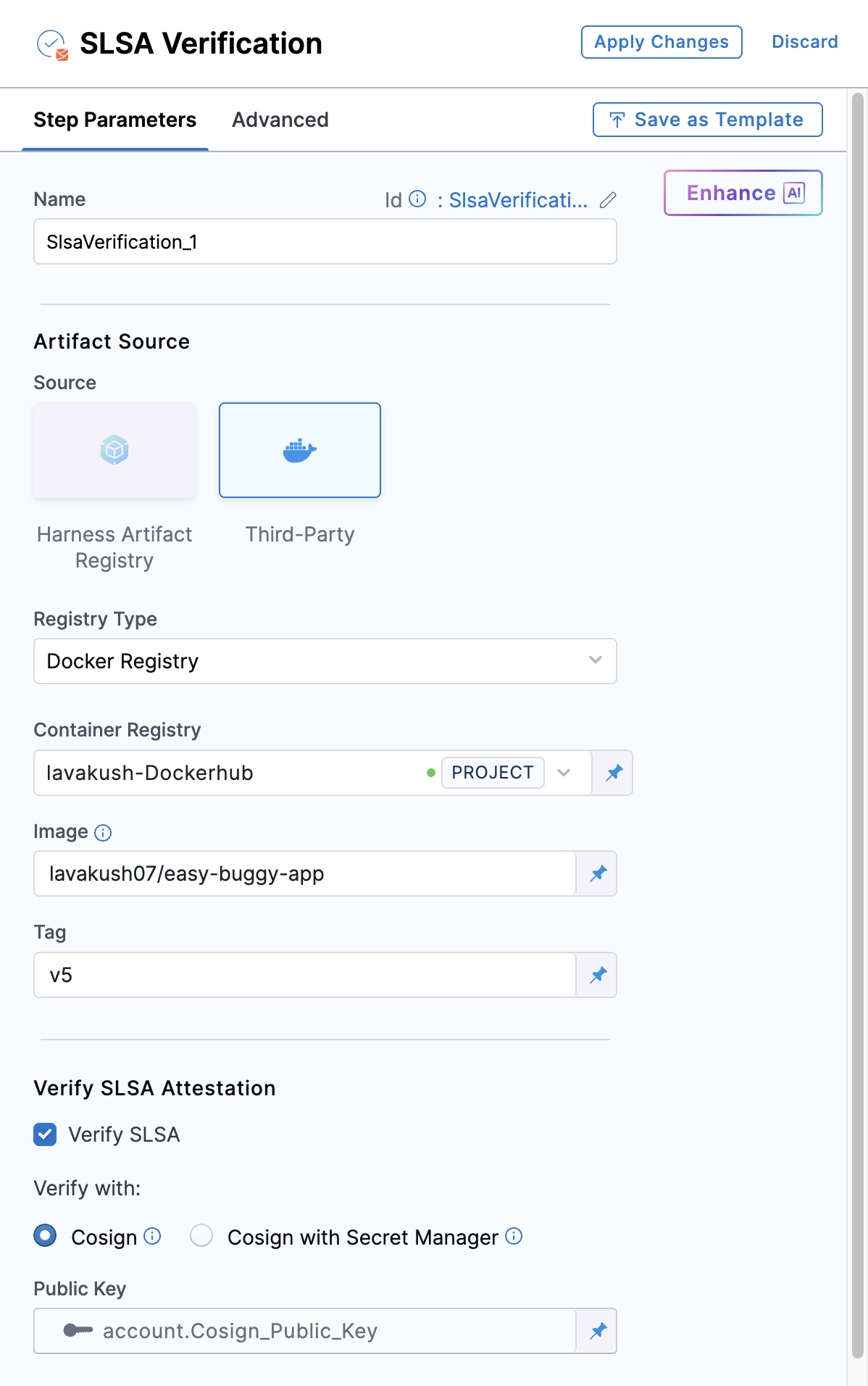Select Cosign with Secret Manager option
This screenshot has width=868, height=1386.
[201, 1236]
